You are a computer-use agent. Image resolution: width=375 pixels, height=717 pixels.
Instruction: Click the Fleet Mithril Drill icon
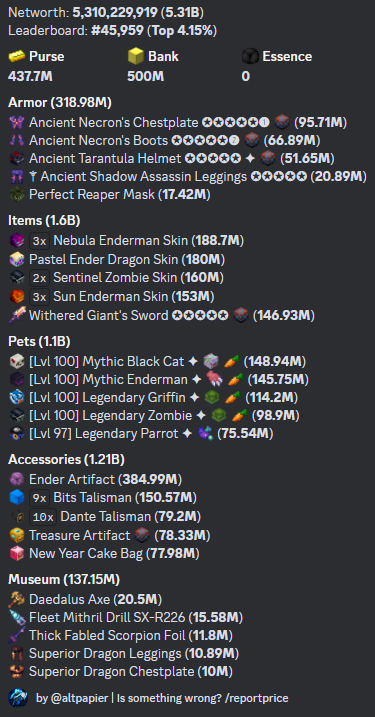[x=16, y=618]
